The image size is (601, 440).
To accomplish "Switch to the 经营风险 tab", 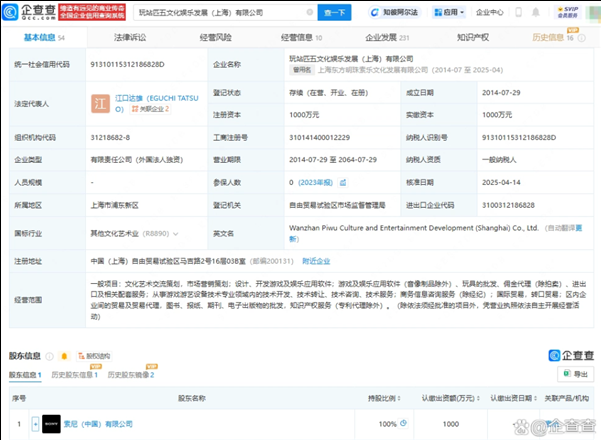I will (215, 37).
